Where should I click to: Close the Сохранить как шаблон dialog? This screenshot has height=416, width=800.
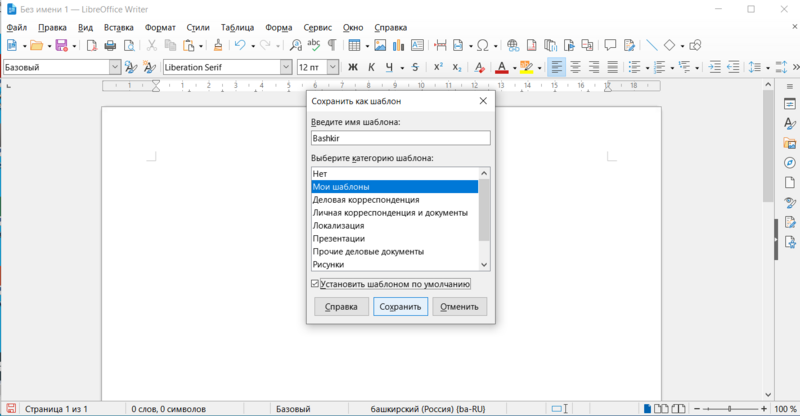coord(483,101)
